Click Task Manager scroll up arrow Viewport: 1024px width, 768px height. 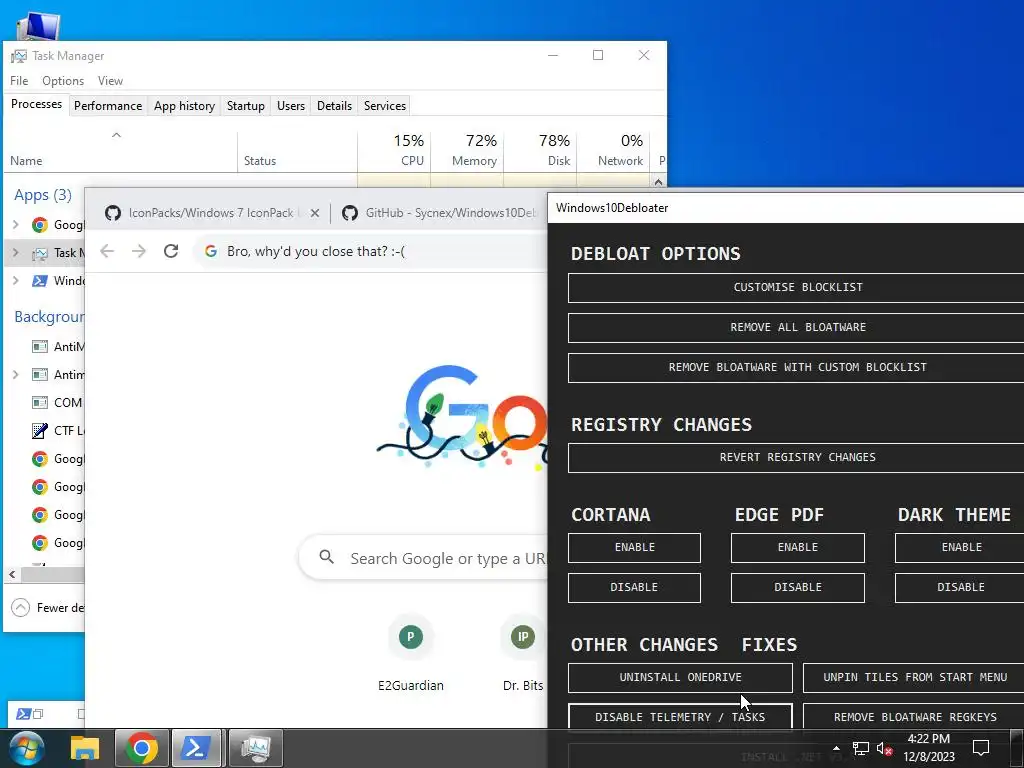658,182
